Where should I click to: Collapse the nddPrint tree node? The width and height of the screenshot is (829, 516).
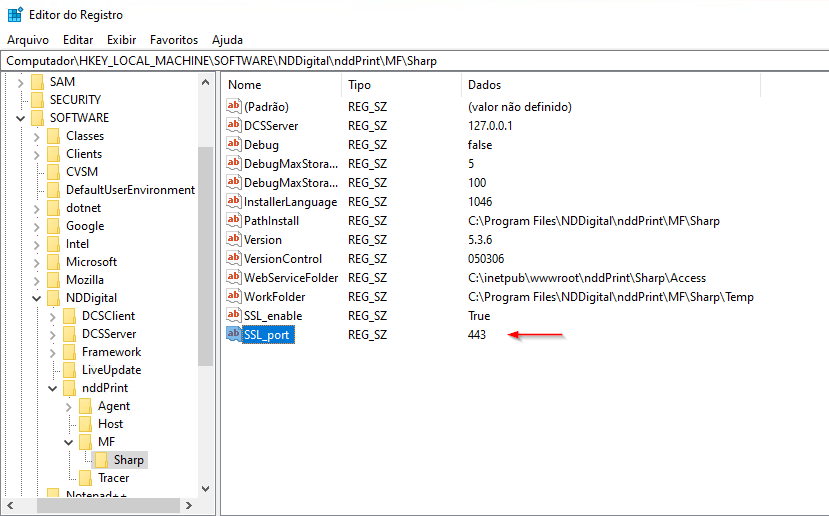(x=53, y=388)
